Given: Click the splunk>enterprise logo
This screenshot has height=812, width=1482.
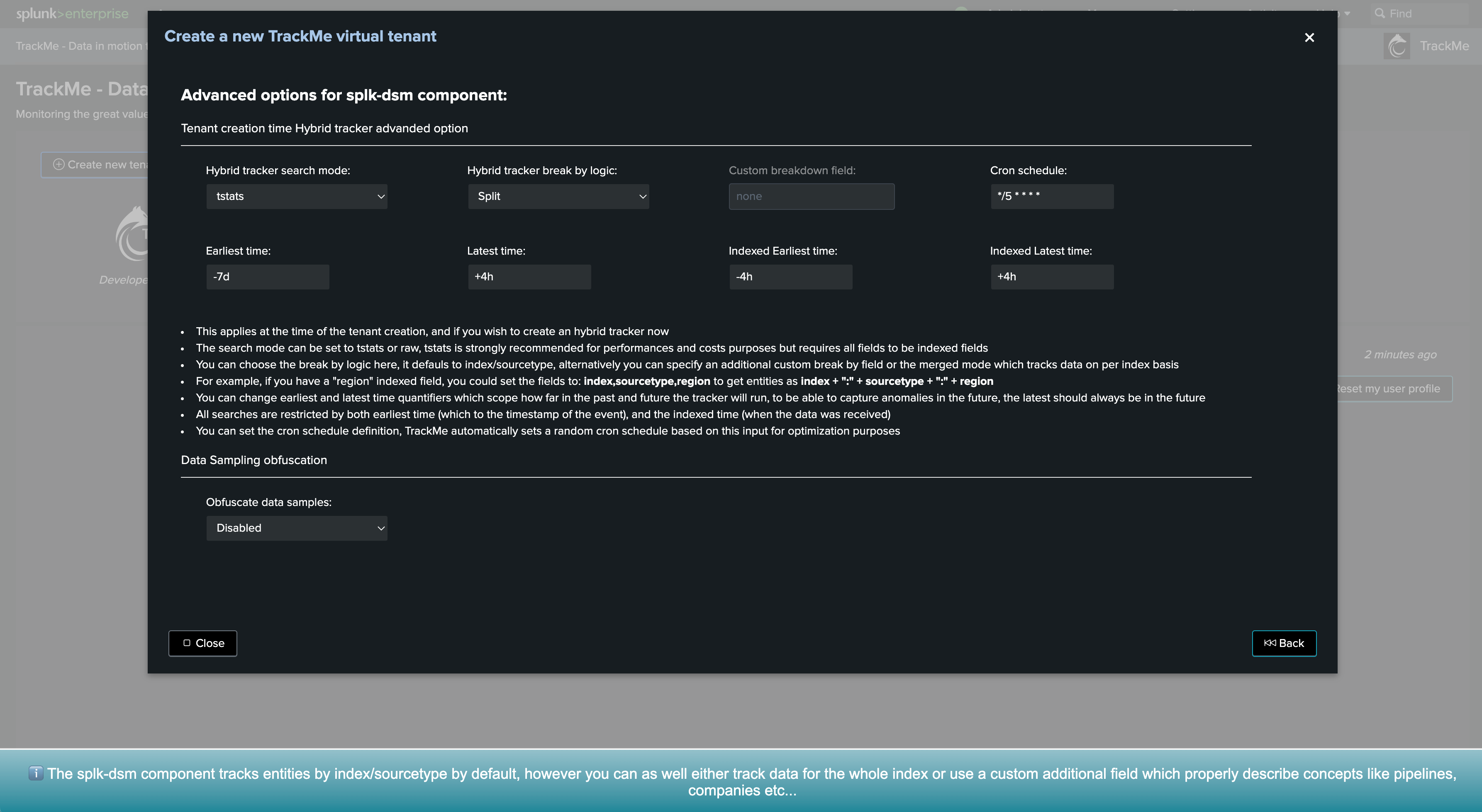Looking at the screenshot, I should pos(73,13).
